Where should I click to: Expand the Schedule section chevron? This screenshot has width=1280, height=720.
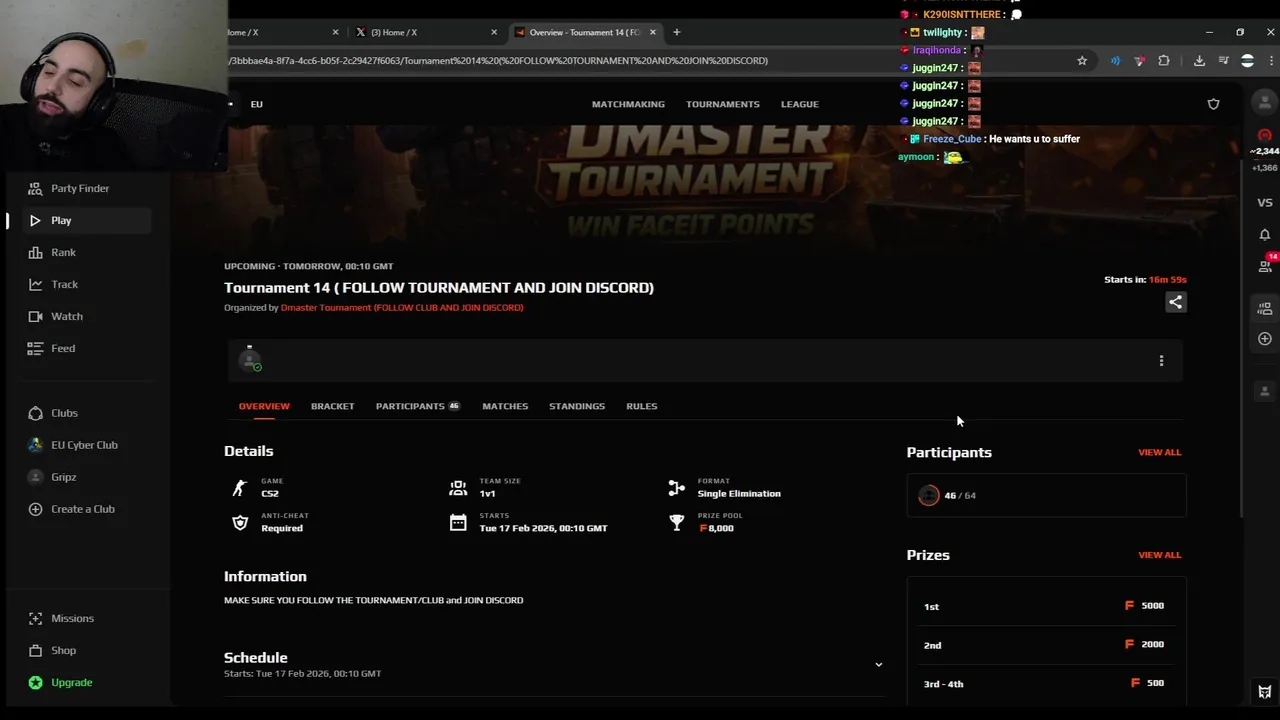(x=879, y=665)
